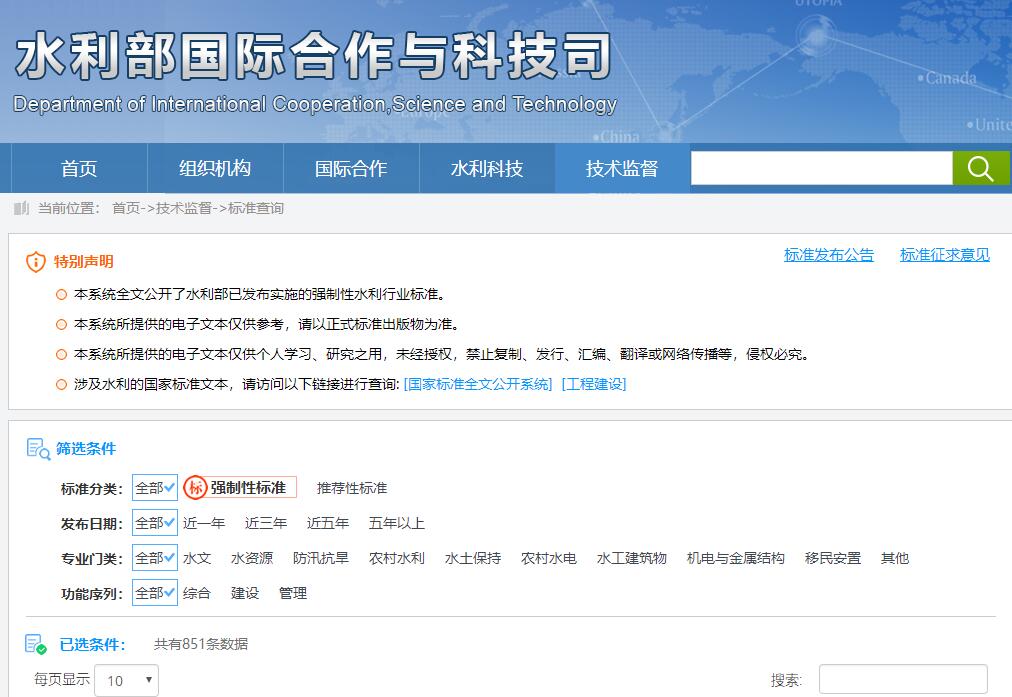Filter function series 建设

(245, 593)
